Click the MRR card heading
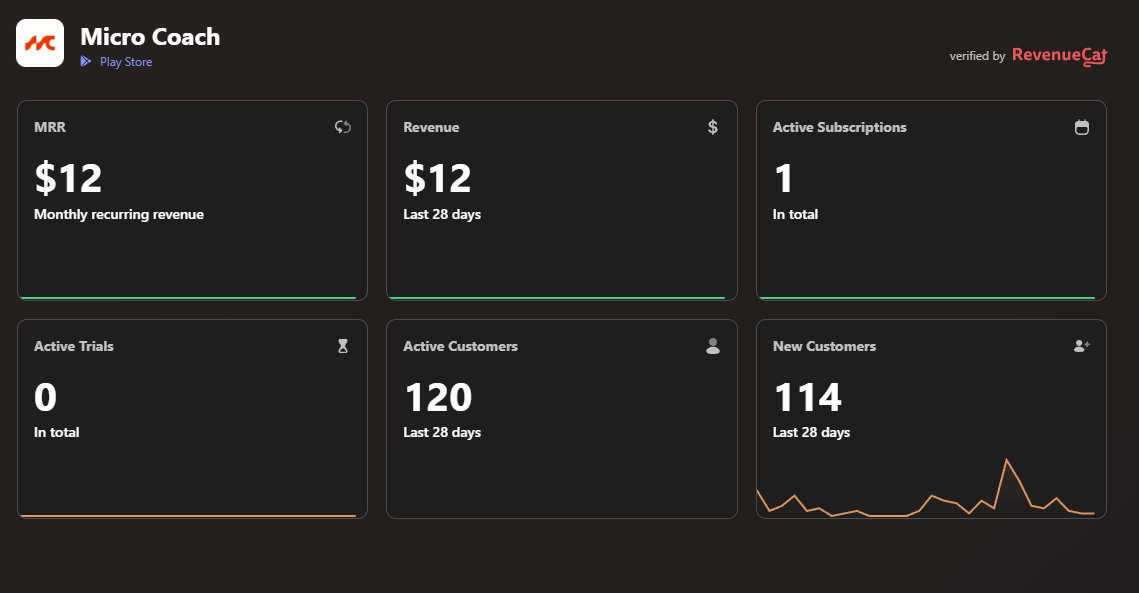 tap(50, 127)
